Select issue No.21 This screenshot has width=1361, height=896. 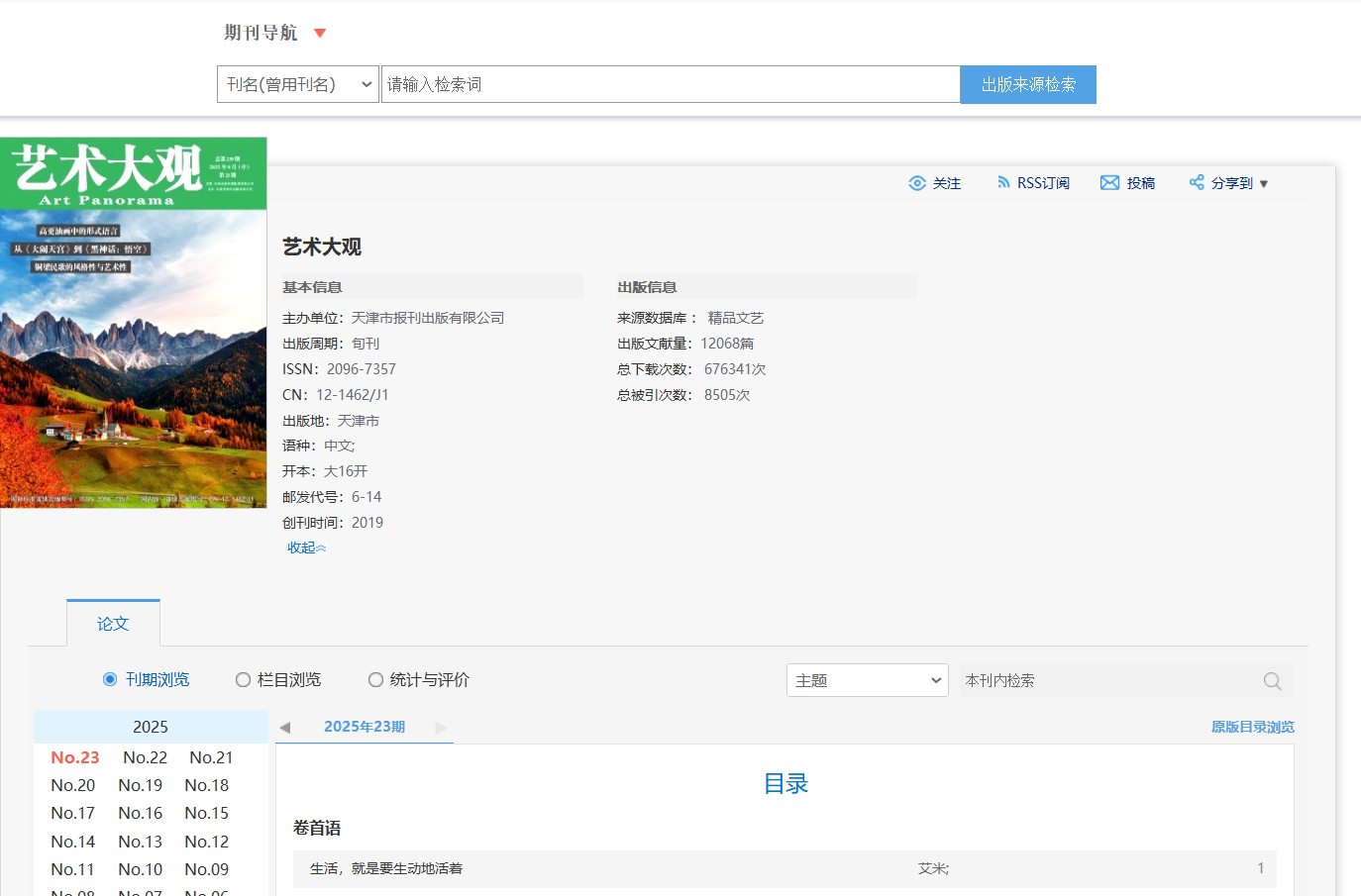coord(211,757)
